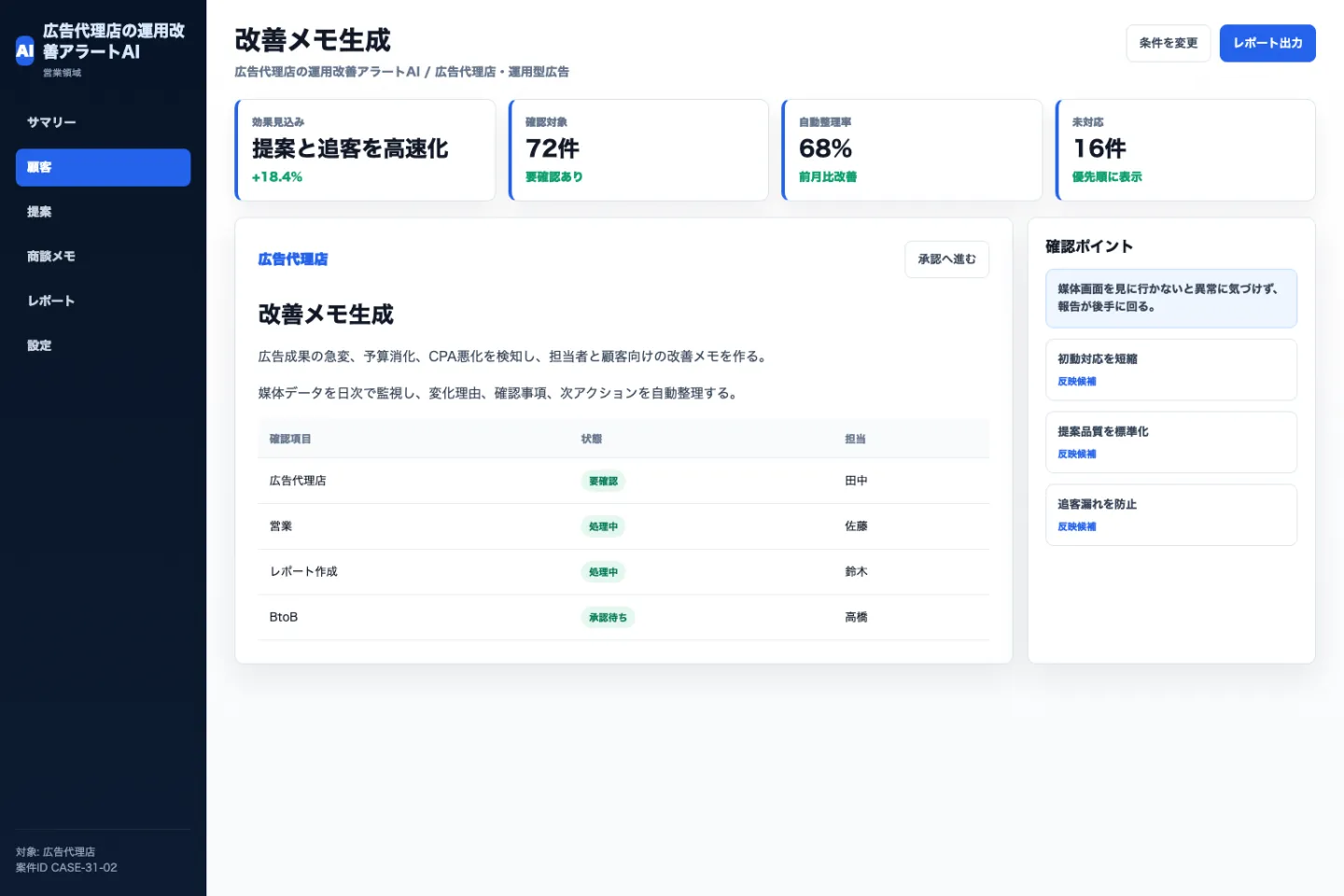Click assignee 田中 in the table
Viewport: 1344px width, 896px height.
pos(856,481)
